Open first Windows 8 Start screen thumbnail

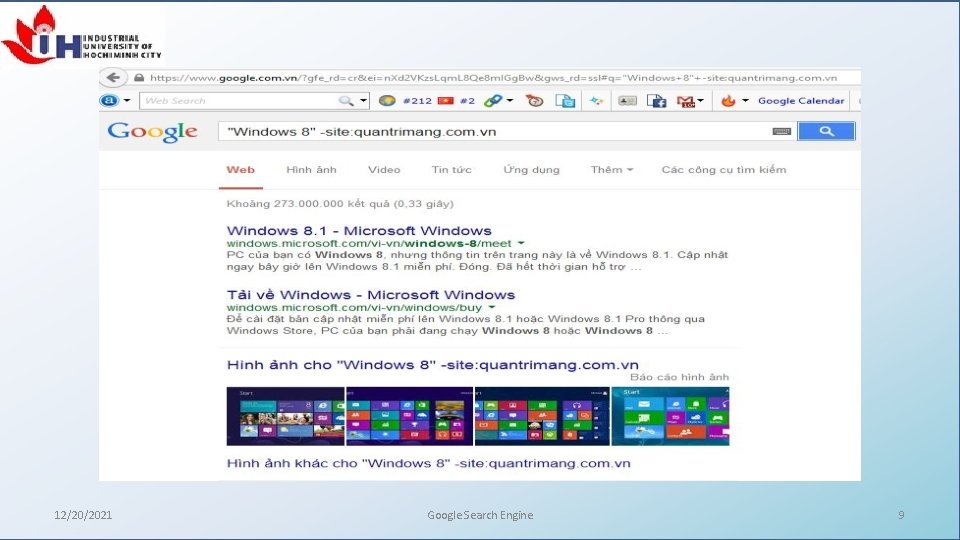coord(285,416)
